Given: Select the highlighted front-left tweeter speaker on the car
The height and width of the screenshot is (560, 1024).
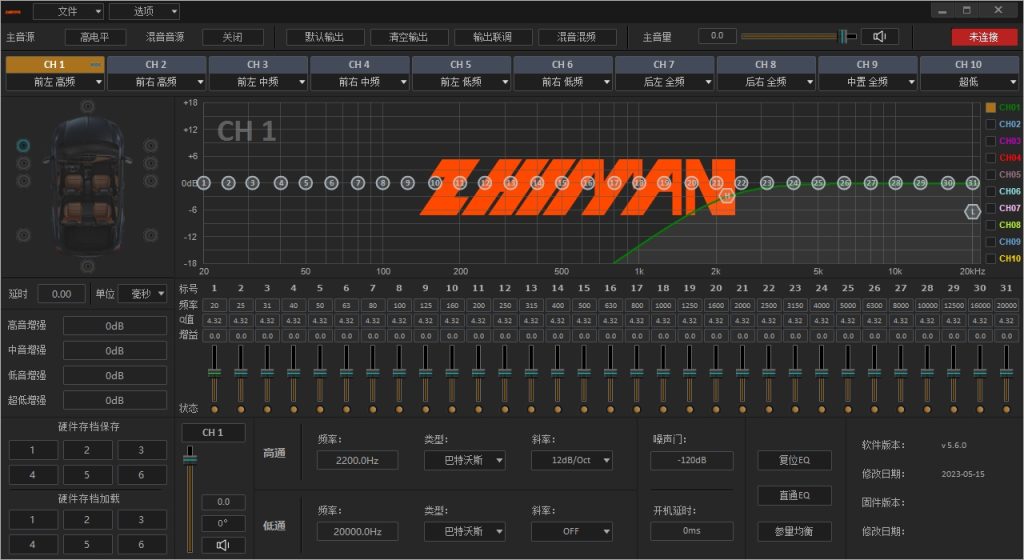Looking at the screenshot, I should (x=24, y=145).
